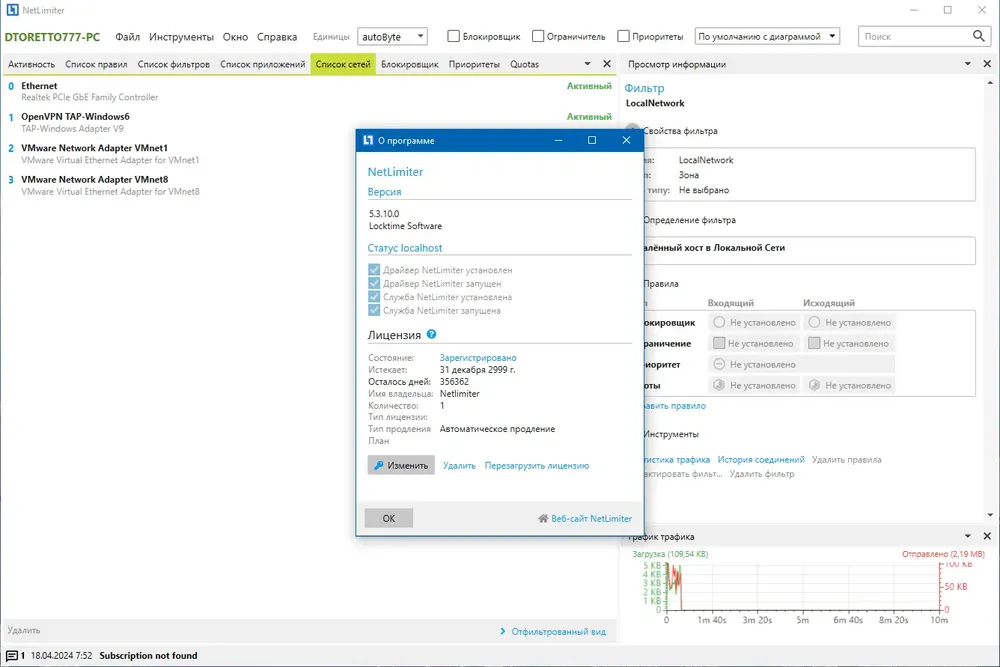The height and width of the screenshot is (667, 1000).
Task: Close the График трафика panel
Action: (x=987, y=536)
